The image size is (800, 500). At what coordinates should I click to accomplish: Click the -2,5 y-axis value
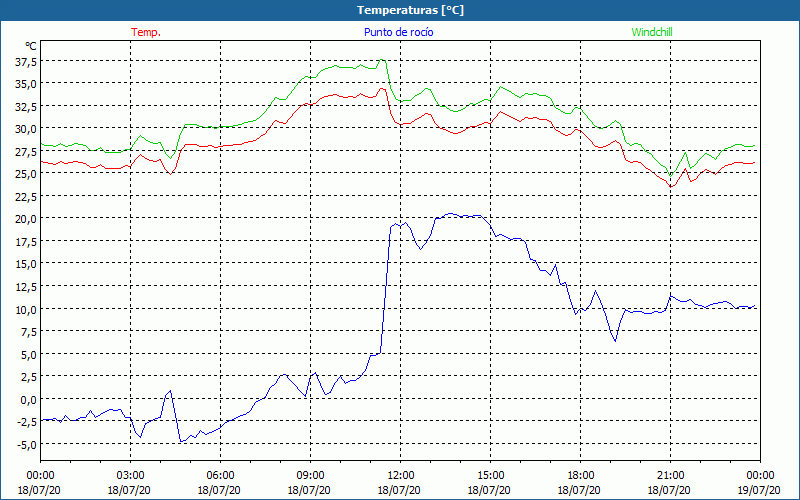click(27, 422)
